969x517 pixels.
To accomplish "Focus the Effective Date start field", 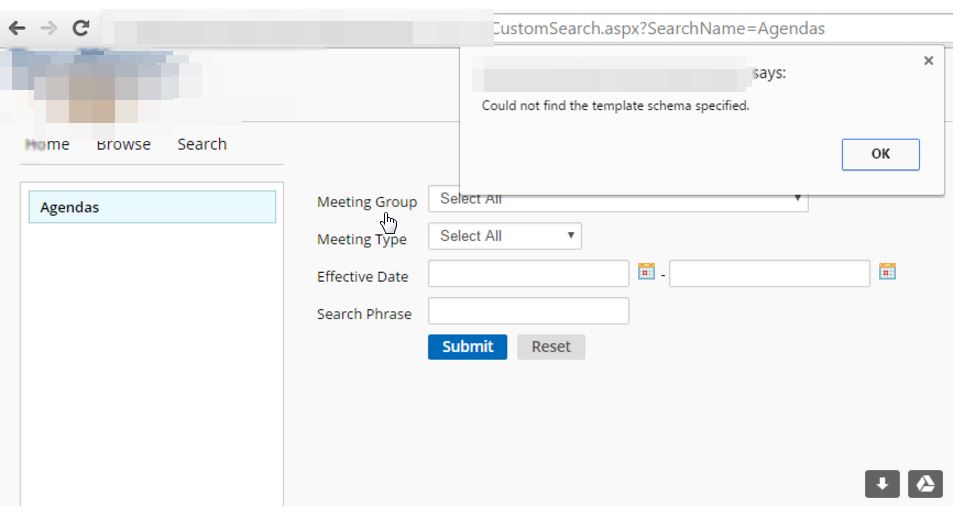I will coord(528,274).
